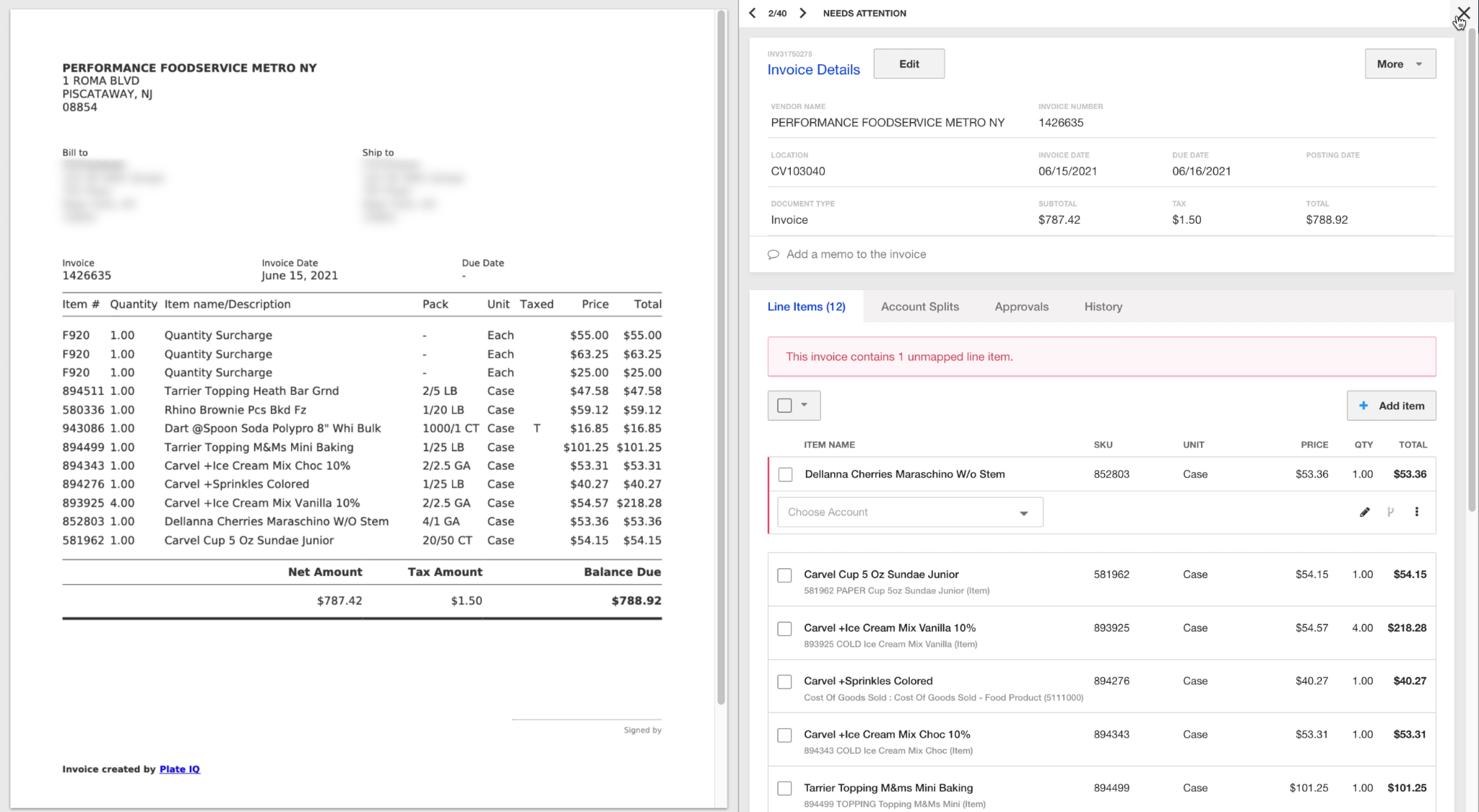Click the Invoice Details heading

pos(813,70)
